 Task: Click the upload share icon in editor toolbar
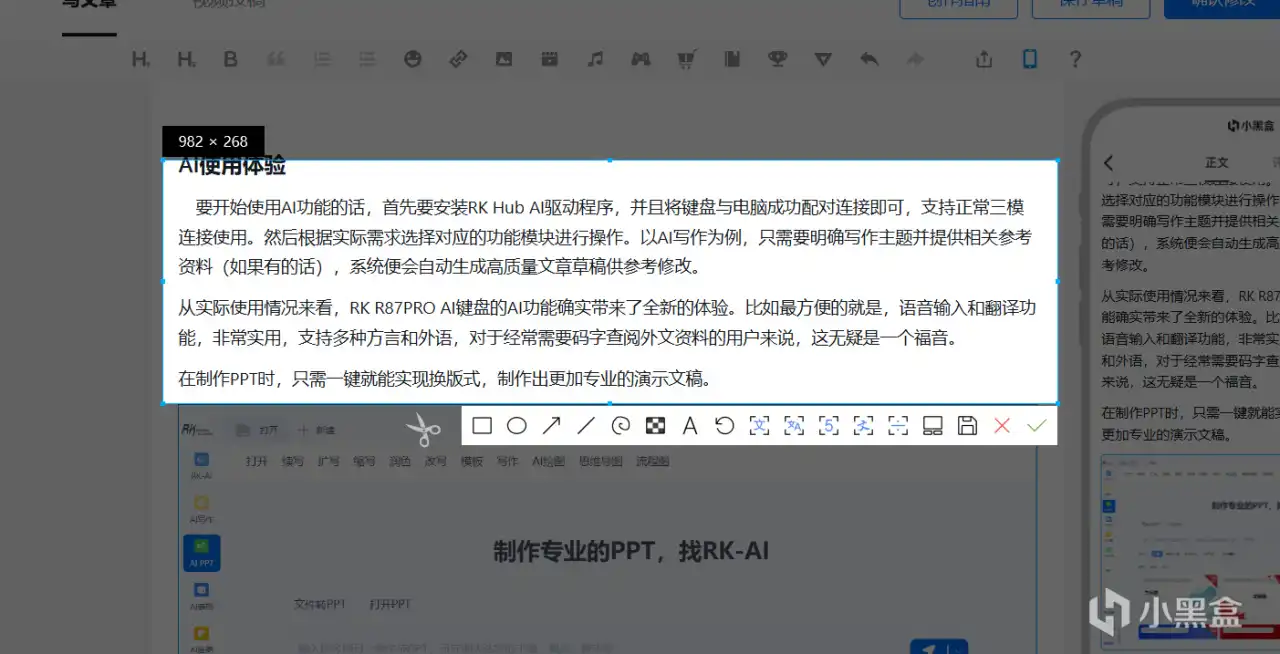984,60
